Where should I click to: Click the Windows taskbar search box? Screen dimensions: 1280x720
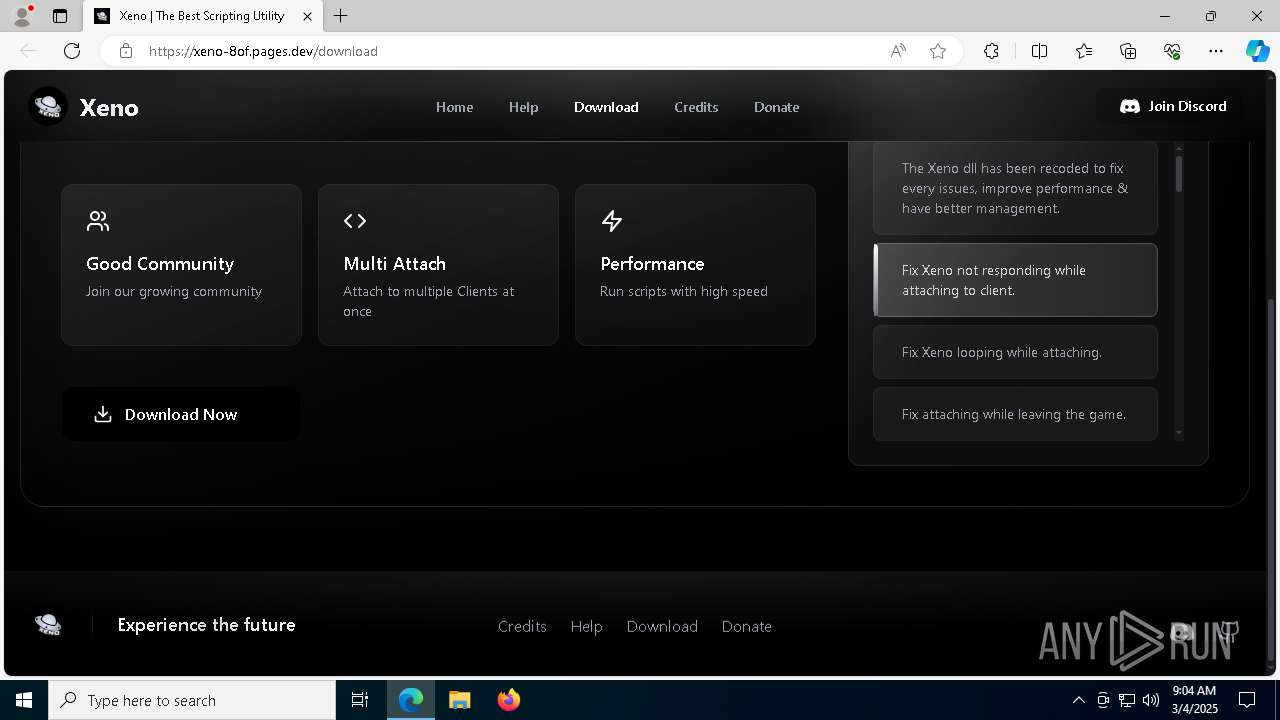coord(192,700)
